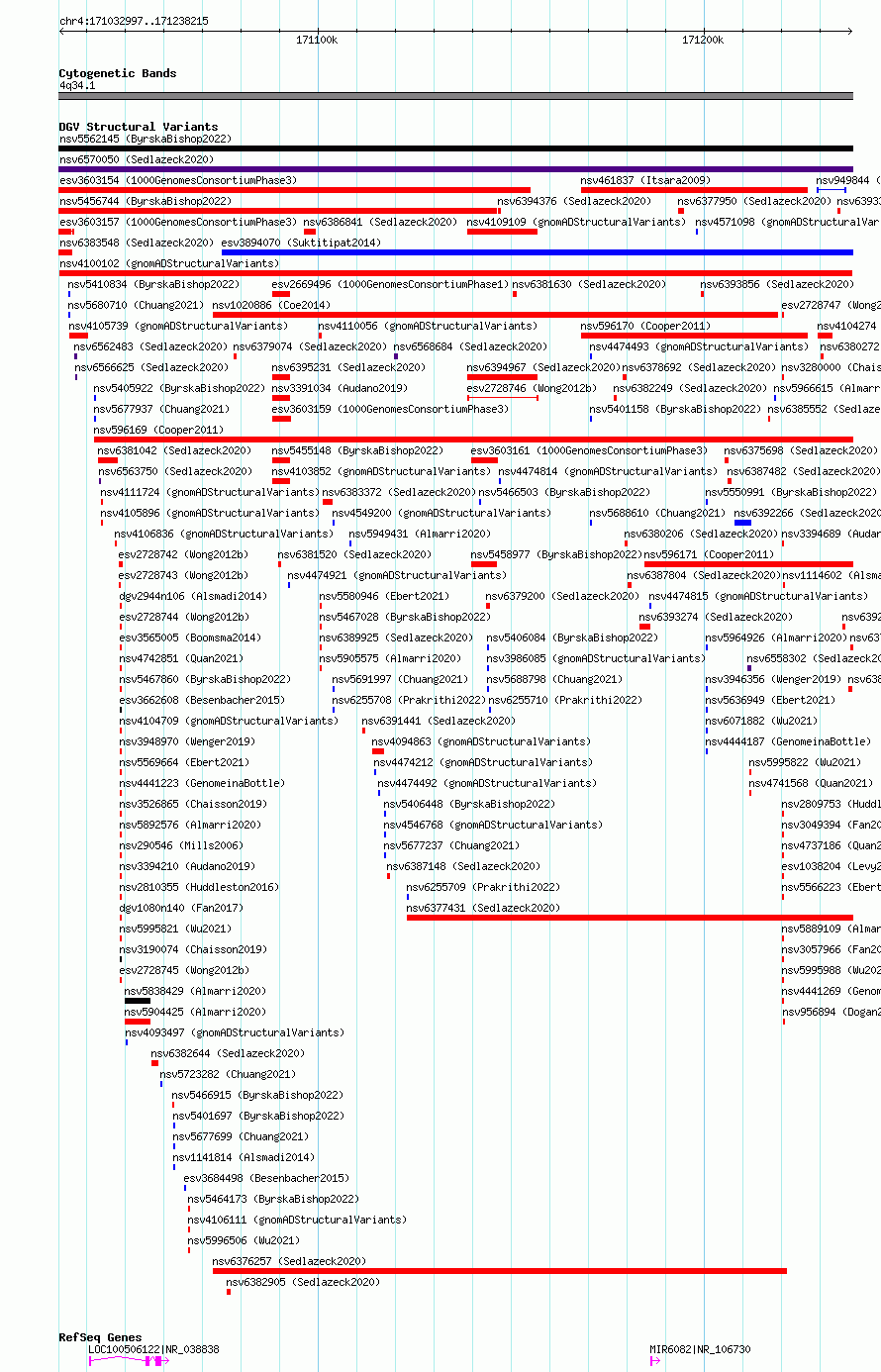Click the nsv6570050 purple variant bar
881x1372 pixels.
point(455,169)
